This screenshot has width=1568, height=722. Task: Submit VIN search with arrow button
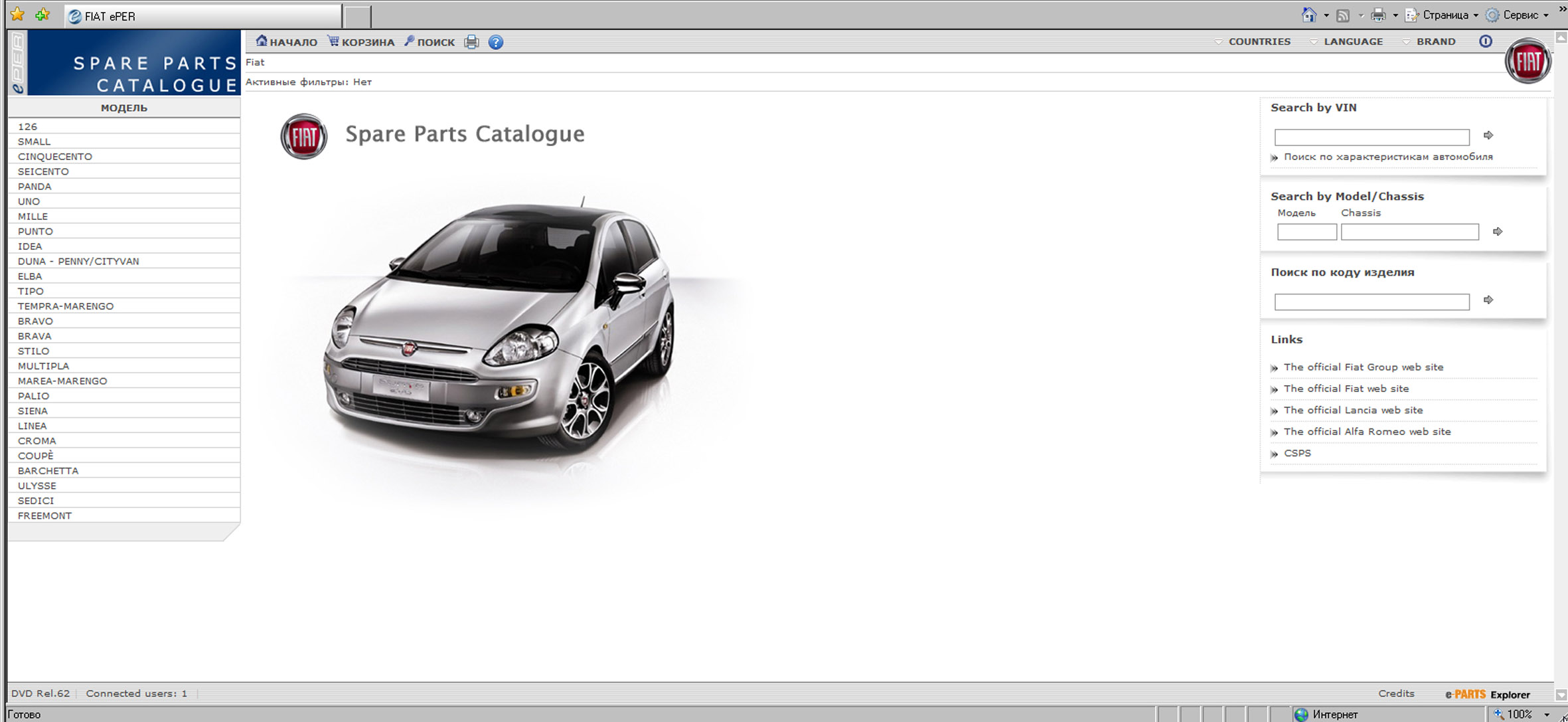tap(1488, 135)
